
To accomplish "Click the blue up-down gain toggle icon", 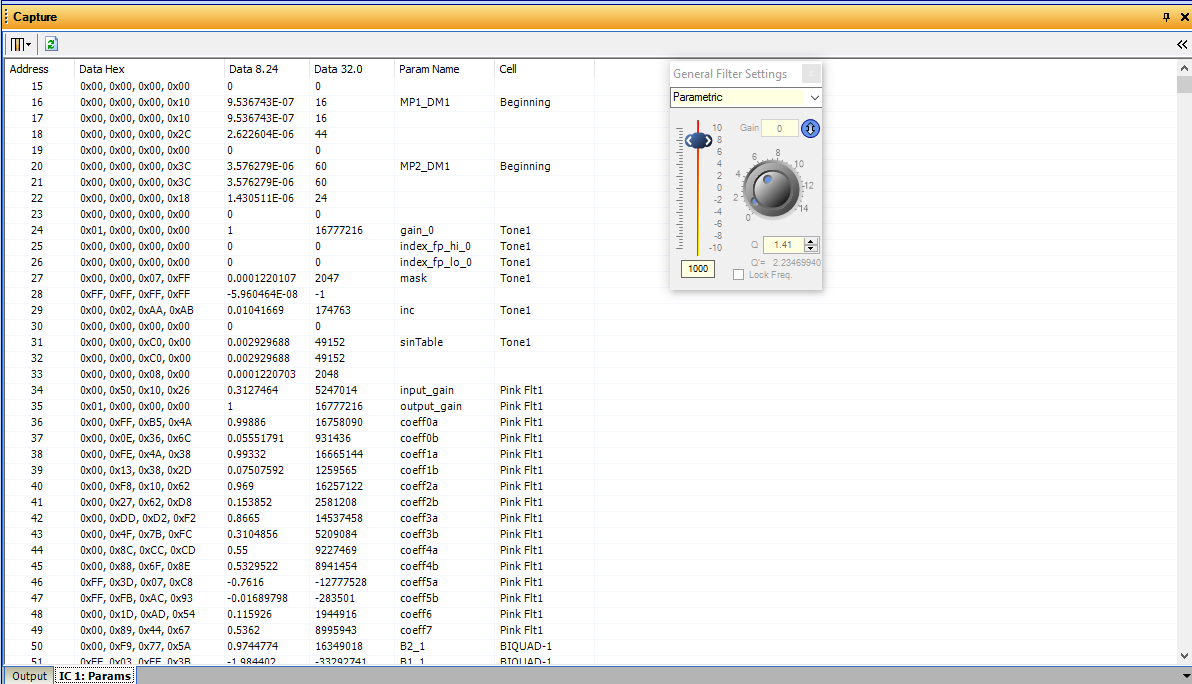I will (x=810, y=128).
